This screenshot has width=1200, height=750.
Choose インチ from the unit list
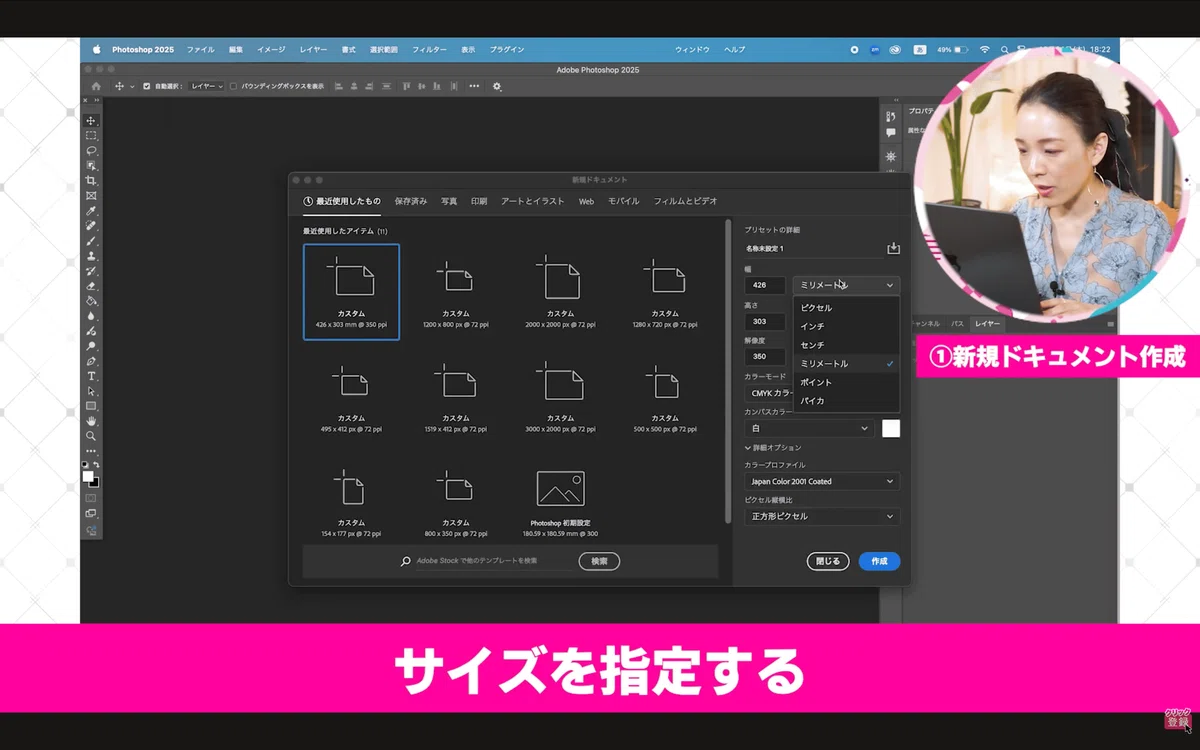846,326
